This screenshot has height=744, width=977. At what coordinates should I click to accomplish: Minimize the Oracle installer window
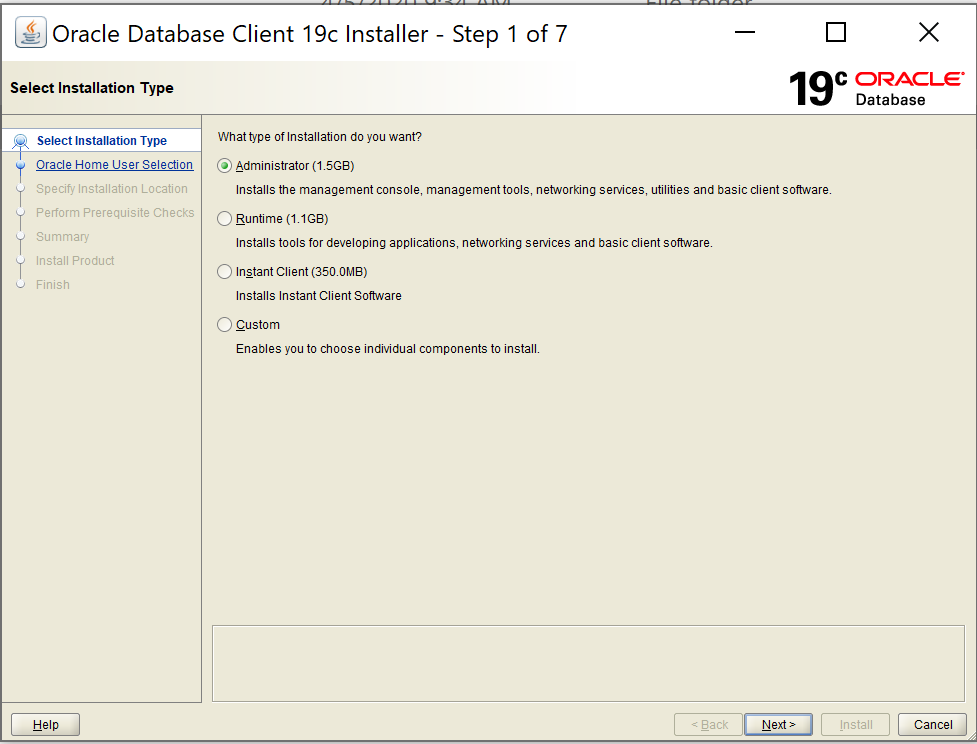(745, 33)
